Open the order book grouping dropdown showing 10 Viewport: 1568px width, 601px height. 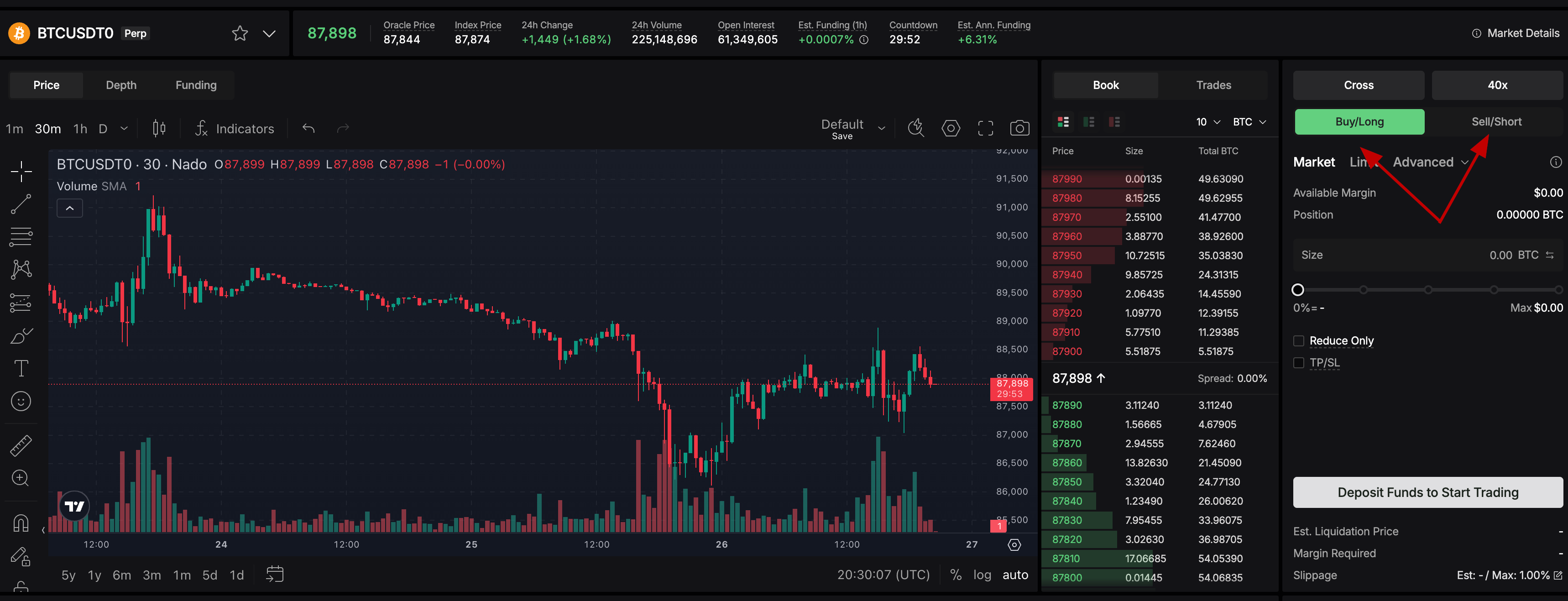click(1207, 122)
